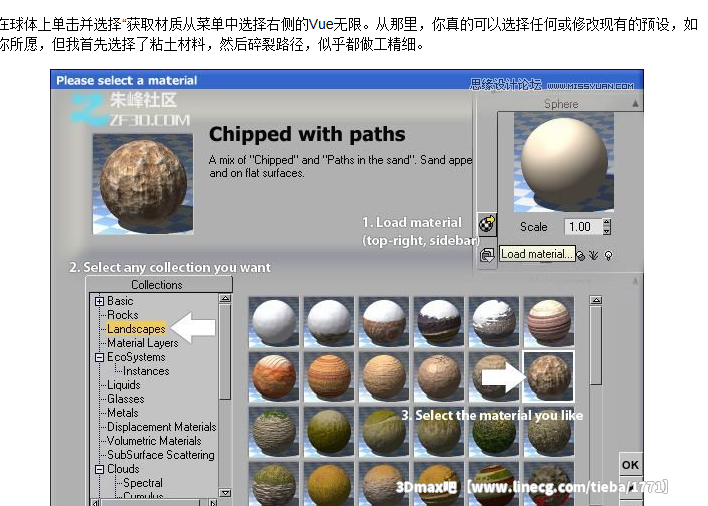Image resolution: width=708 pixels, height=506 pixels.
Task: Click the Scale label text
Action: click(533, 227)
